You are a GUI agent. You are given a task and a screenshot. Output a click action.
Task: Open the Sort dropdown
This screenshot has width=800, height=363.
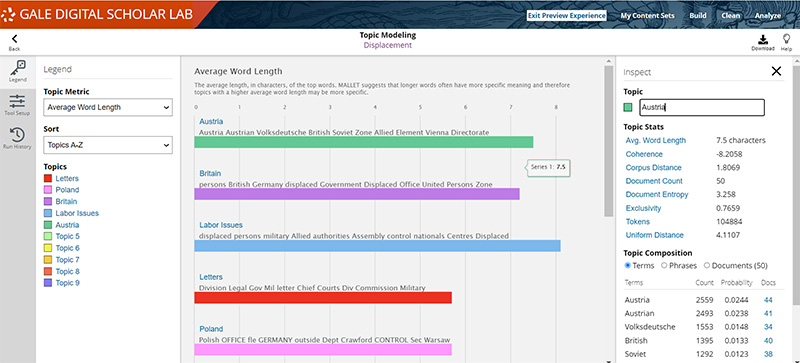tap(108, 145)
